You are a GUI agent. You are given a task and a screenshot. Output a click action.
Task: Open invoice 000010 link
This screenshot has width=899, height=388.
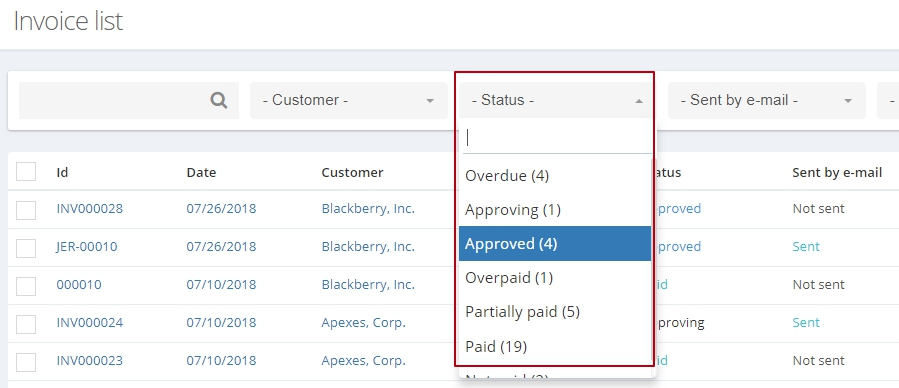[x=79, y=284]
